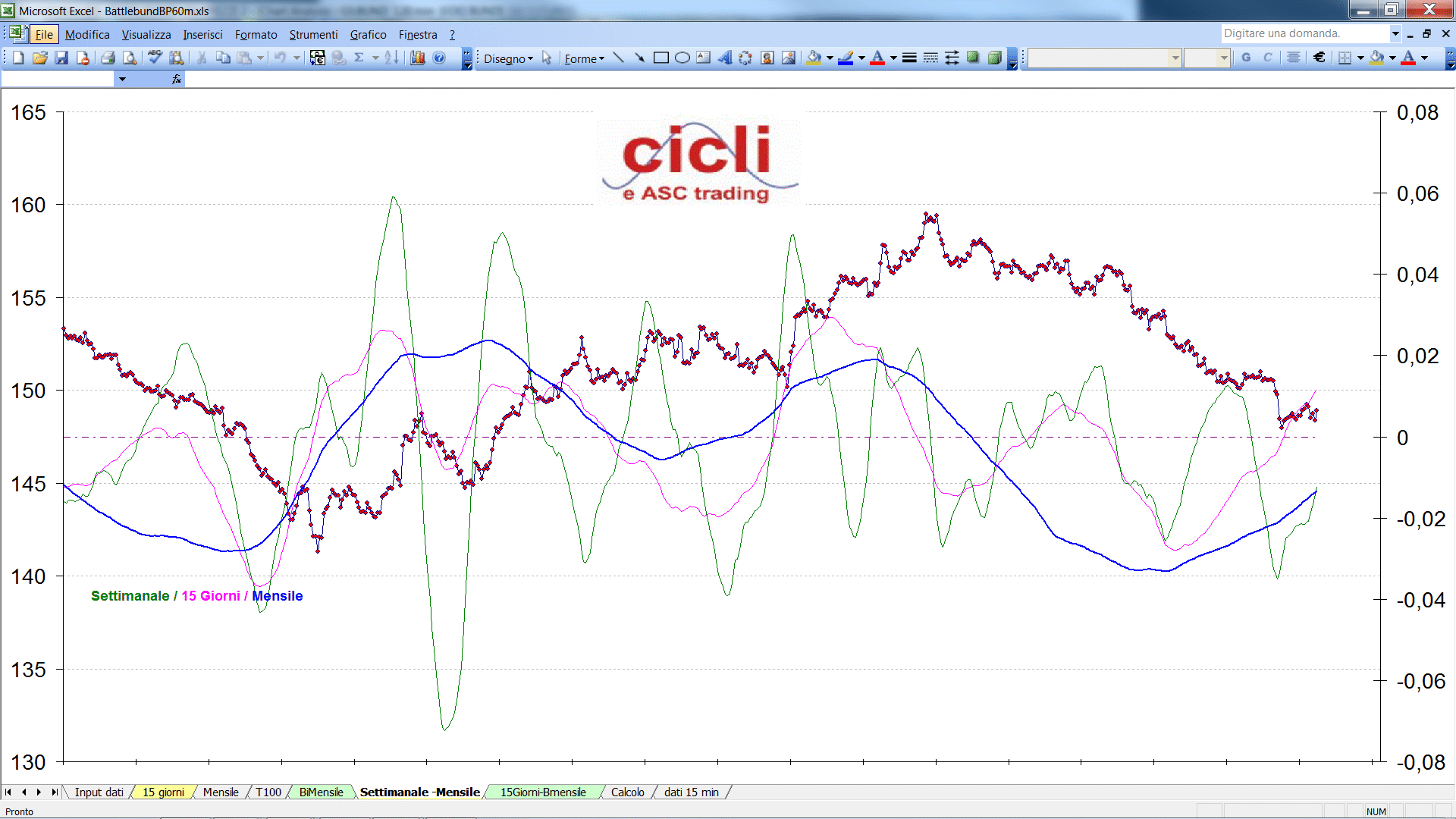This screenshot has height=819, width=1456.
Task: Insert a diagram or organization chart
Action: pos(745,58)
